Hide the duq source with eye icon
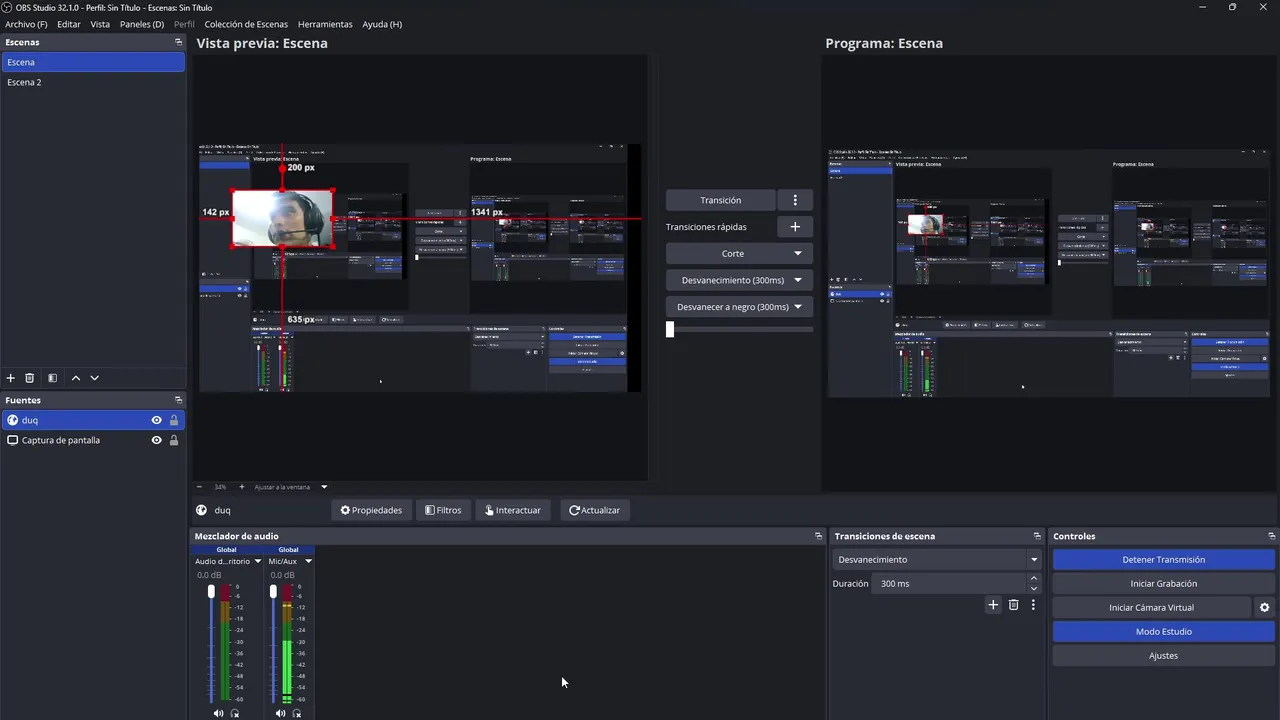The width and height of the screenshot is (1280, 720). tap(156, 420)
